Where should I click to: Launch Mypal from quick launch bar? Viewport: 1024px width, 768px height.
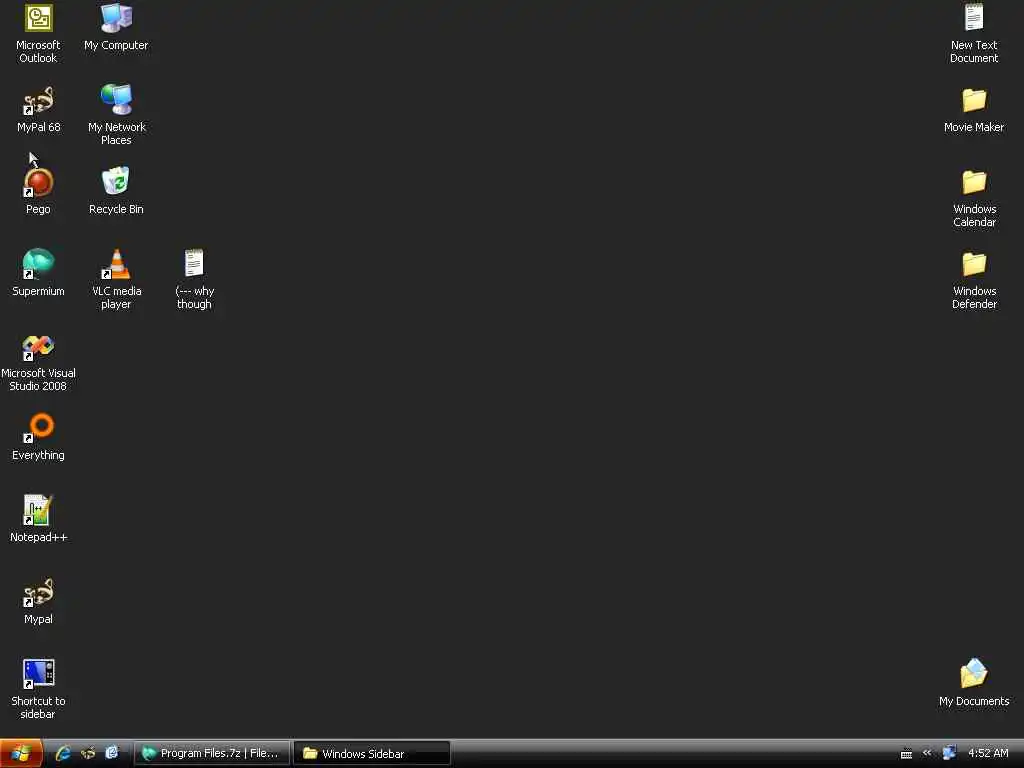pos(88,754)
